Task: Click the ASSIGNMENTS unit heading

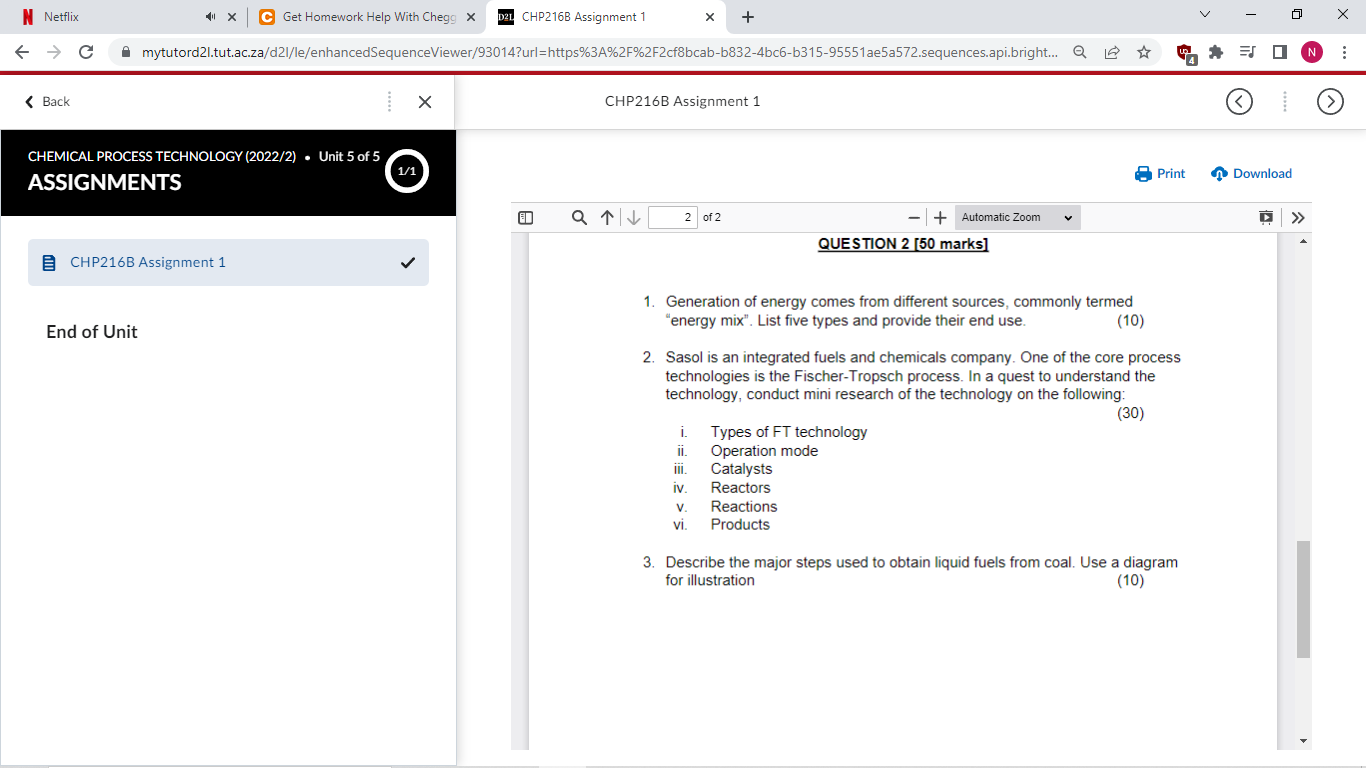Action: [105, 182]
